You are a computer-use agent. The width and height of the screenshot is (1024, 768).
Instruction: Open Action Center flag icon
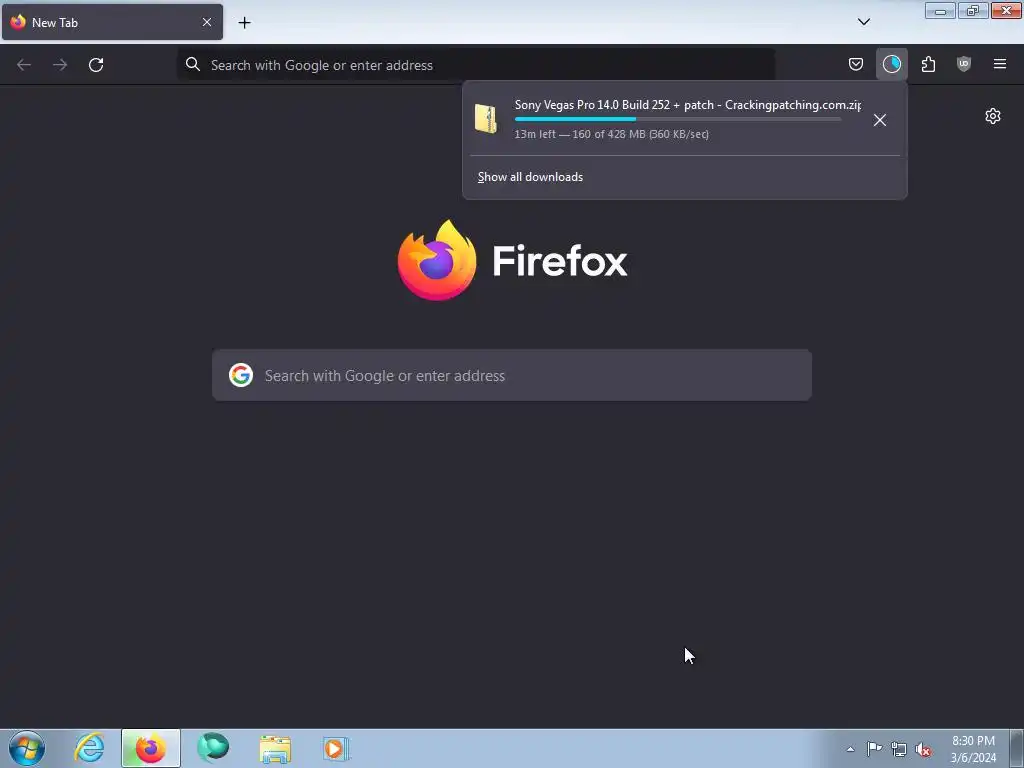[874, 749]
